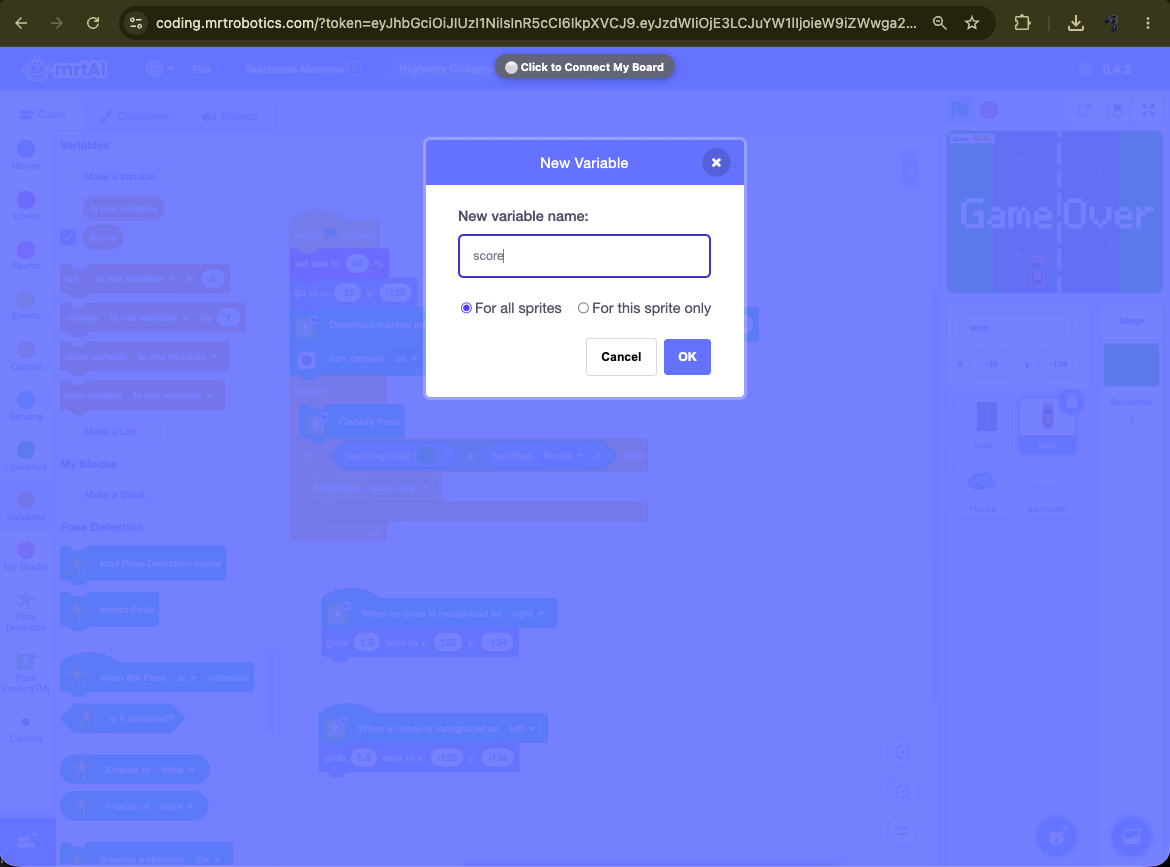1170x867 pixels.
Task: Select the Rocks sprite thumbnail
Action: click(x=983, y=489)
